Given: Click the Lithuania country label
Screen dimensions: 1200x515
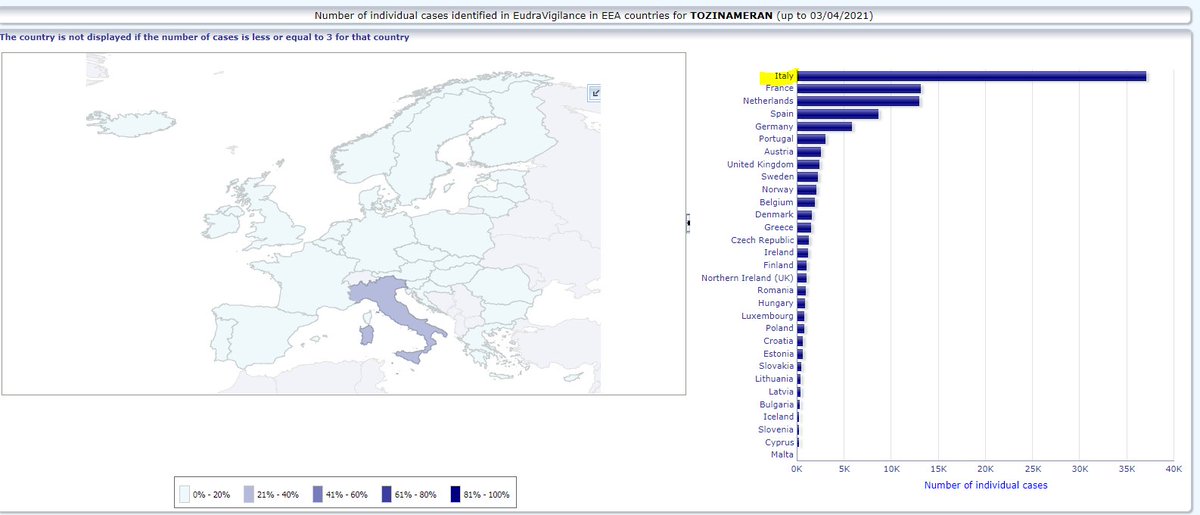Looking at the screenshot, I should coord(774,379).
